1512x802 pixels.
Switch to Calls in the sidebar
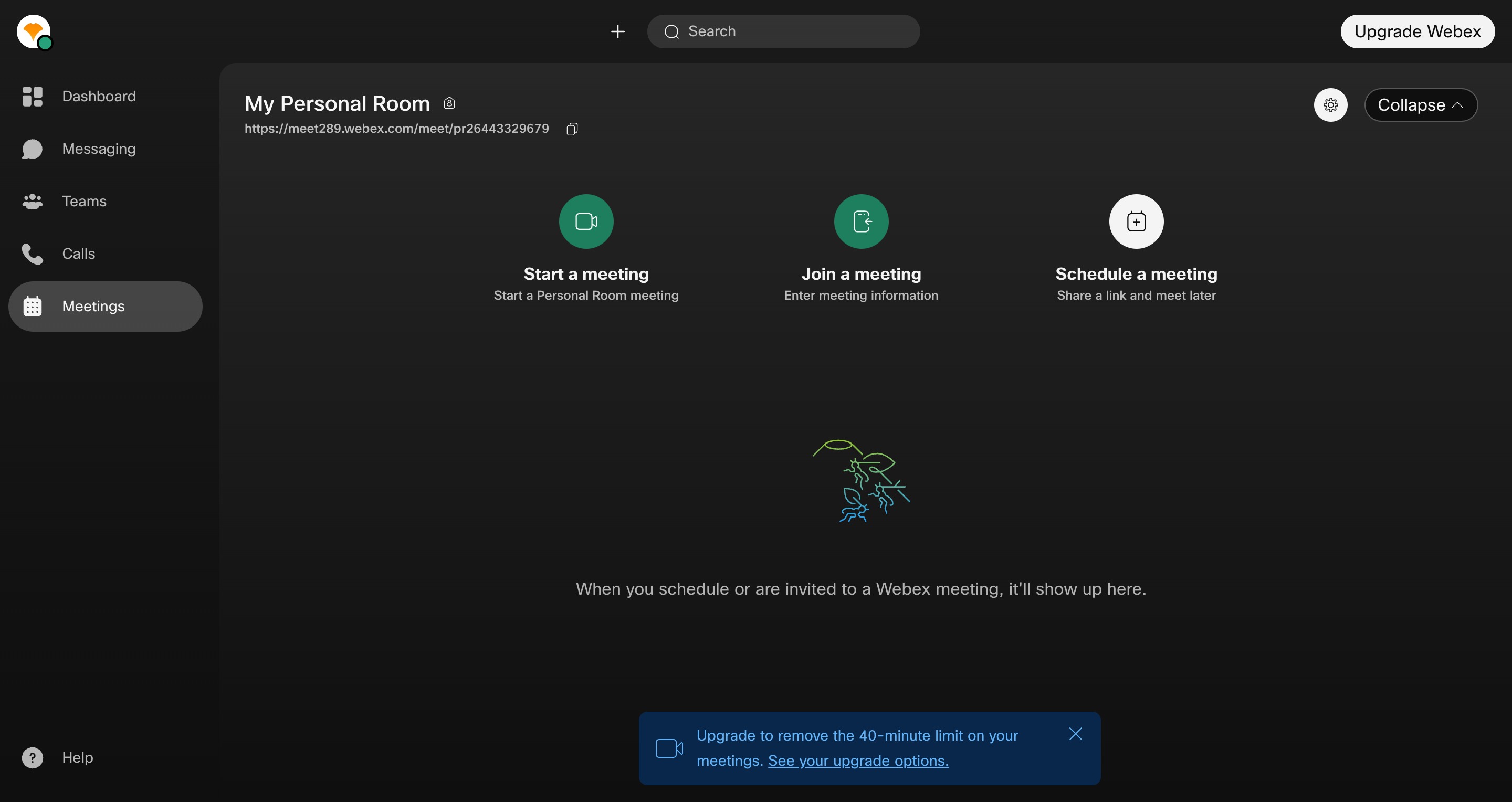pos(105,254)
